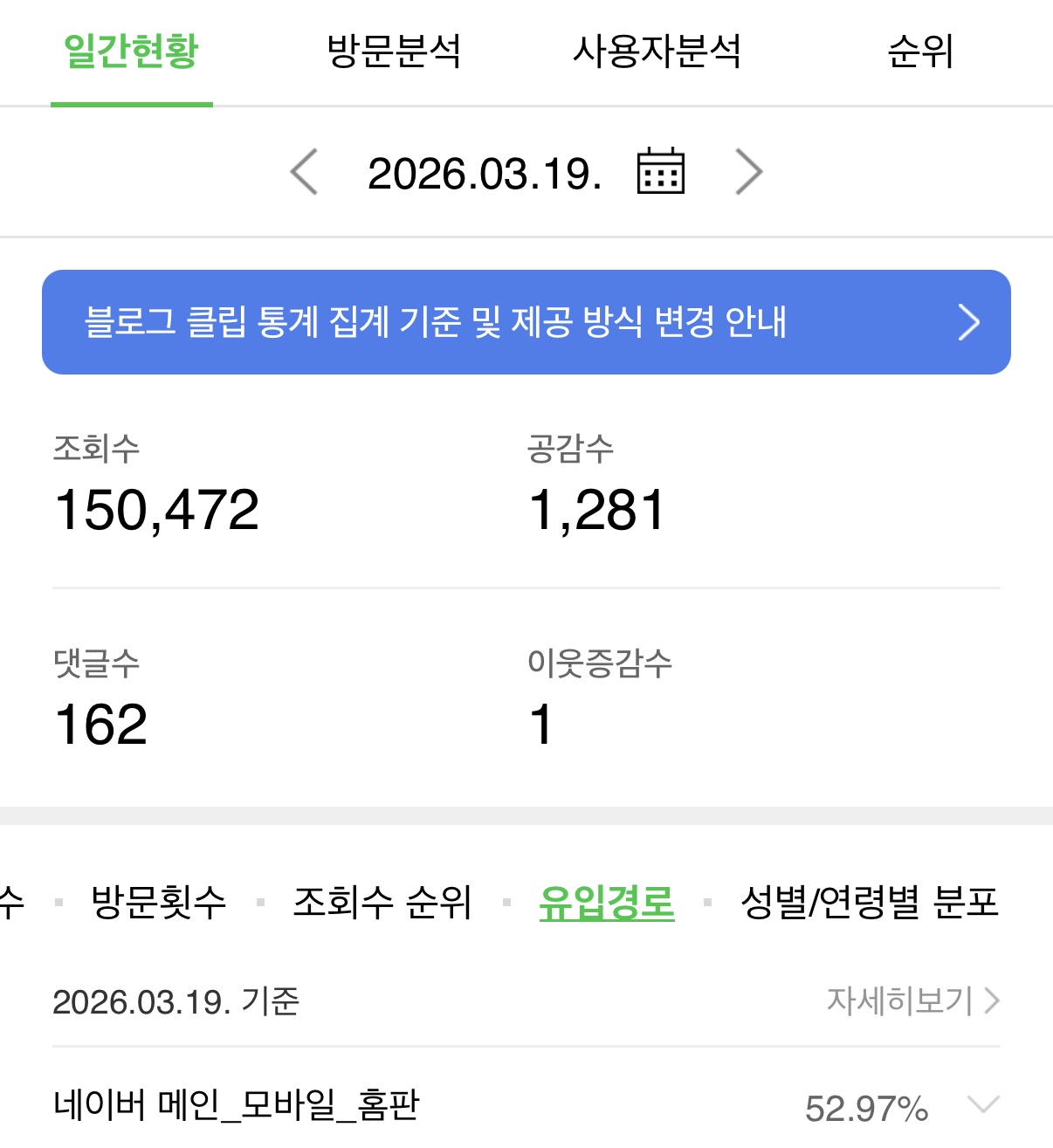Switch to the 방문분석 tab

point(394,51)
